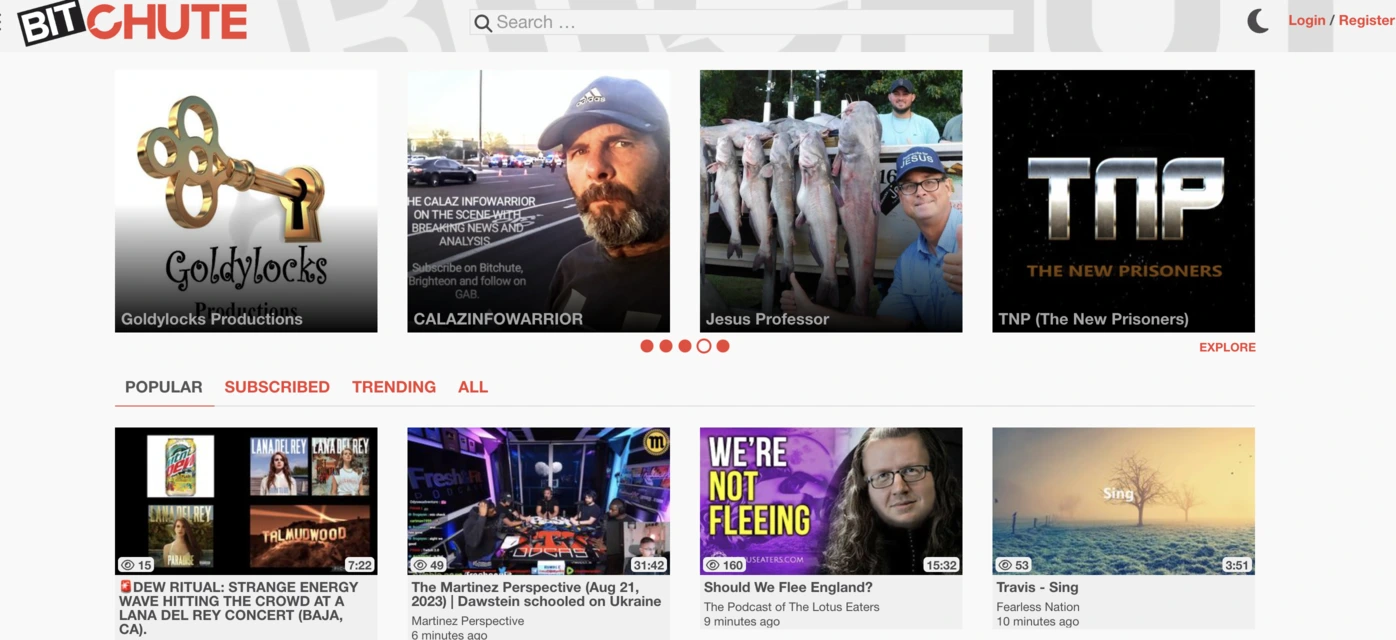Open the Login link

(1306, 20)
